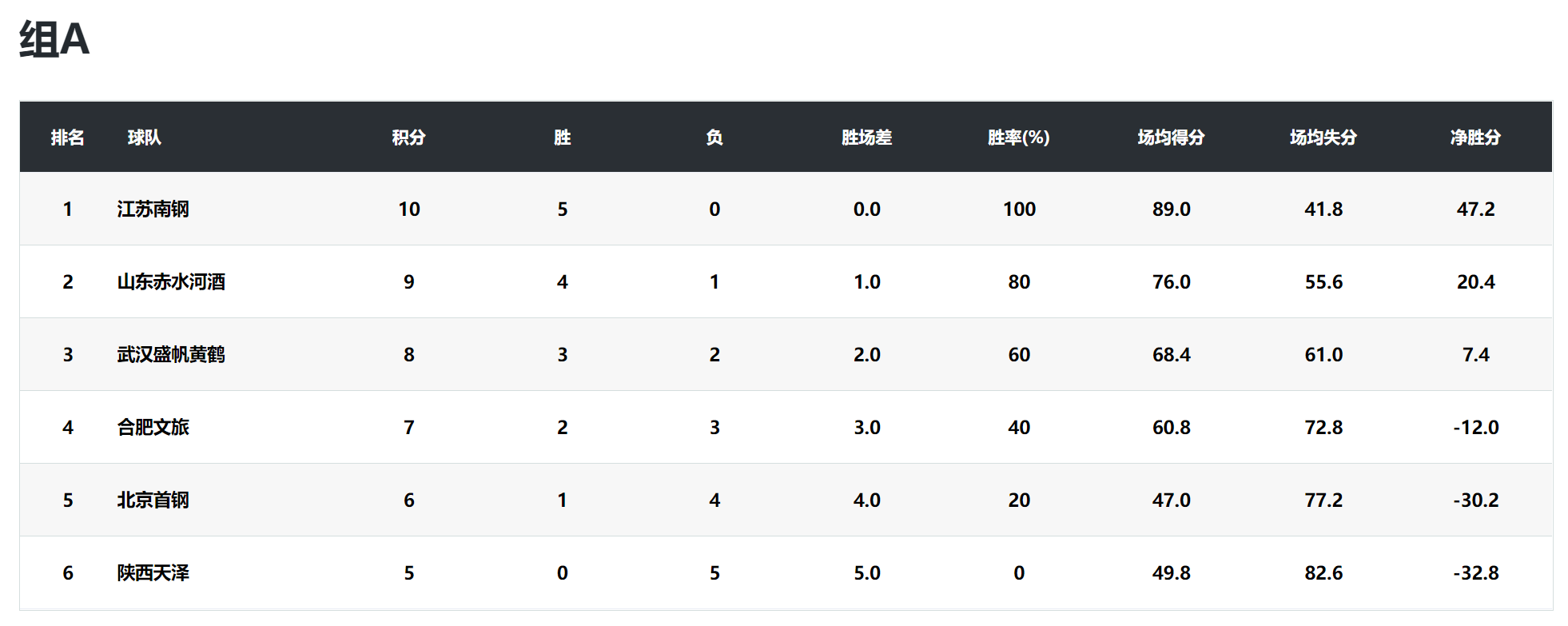Click the 排名 column header
The width and height of the screenshot is (1568, 626).
click(x=67, y=138)
